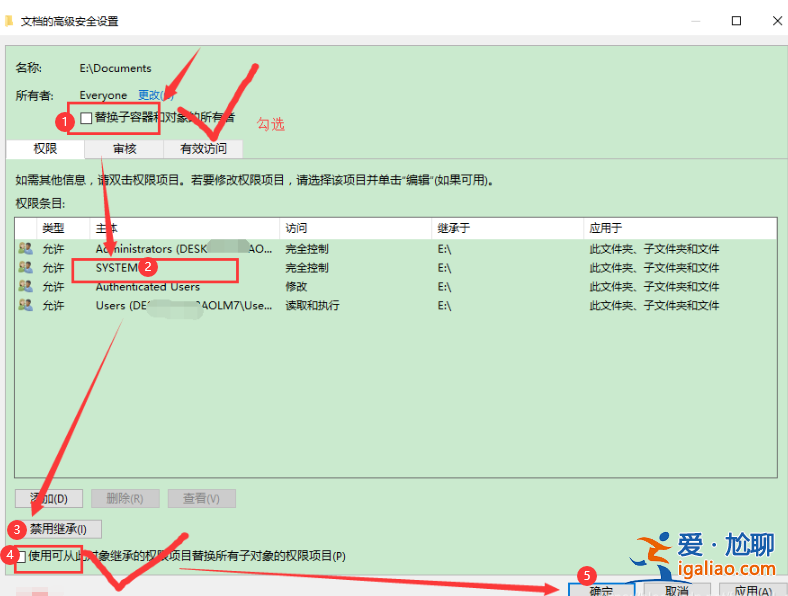
Task: Click the 继承于 column header
Action: click(508, 228)
